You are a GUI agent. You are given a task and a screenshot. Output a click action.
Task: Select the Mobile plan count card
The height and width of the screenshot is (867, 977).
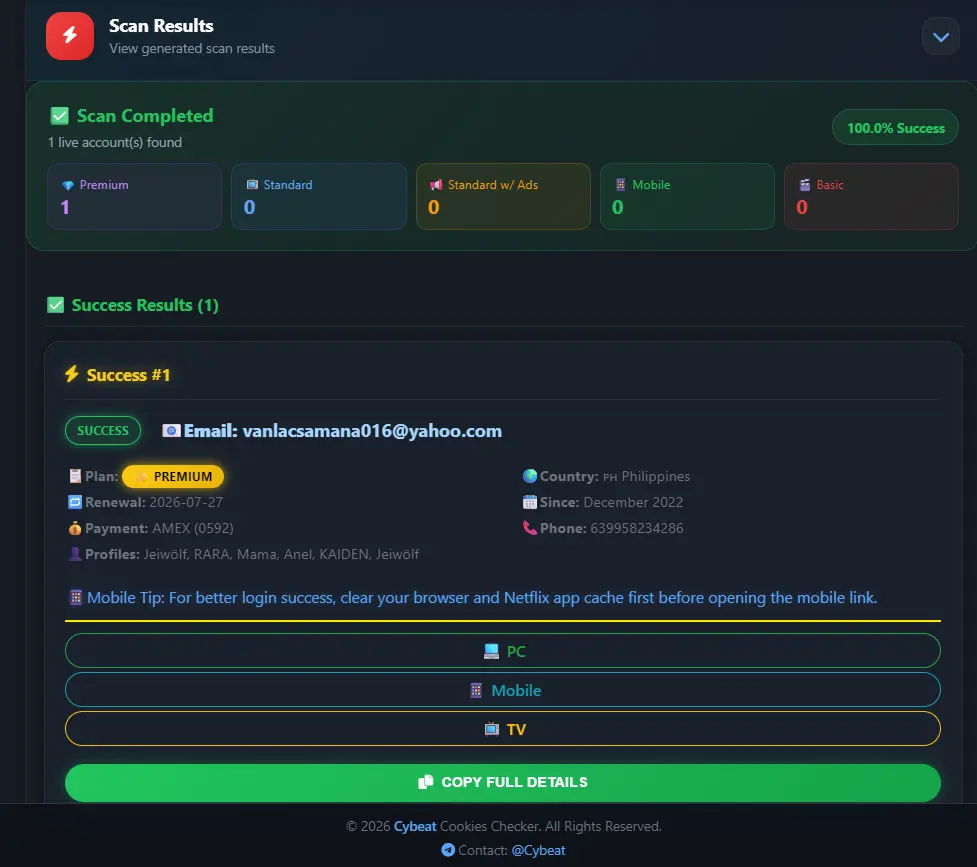click(687, 196)
